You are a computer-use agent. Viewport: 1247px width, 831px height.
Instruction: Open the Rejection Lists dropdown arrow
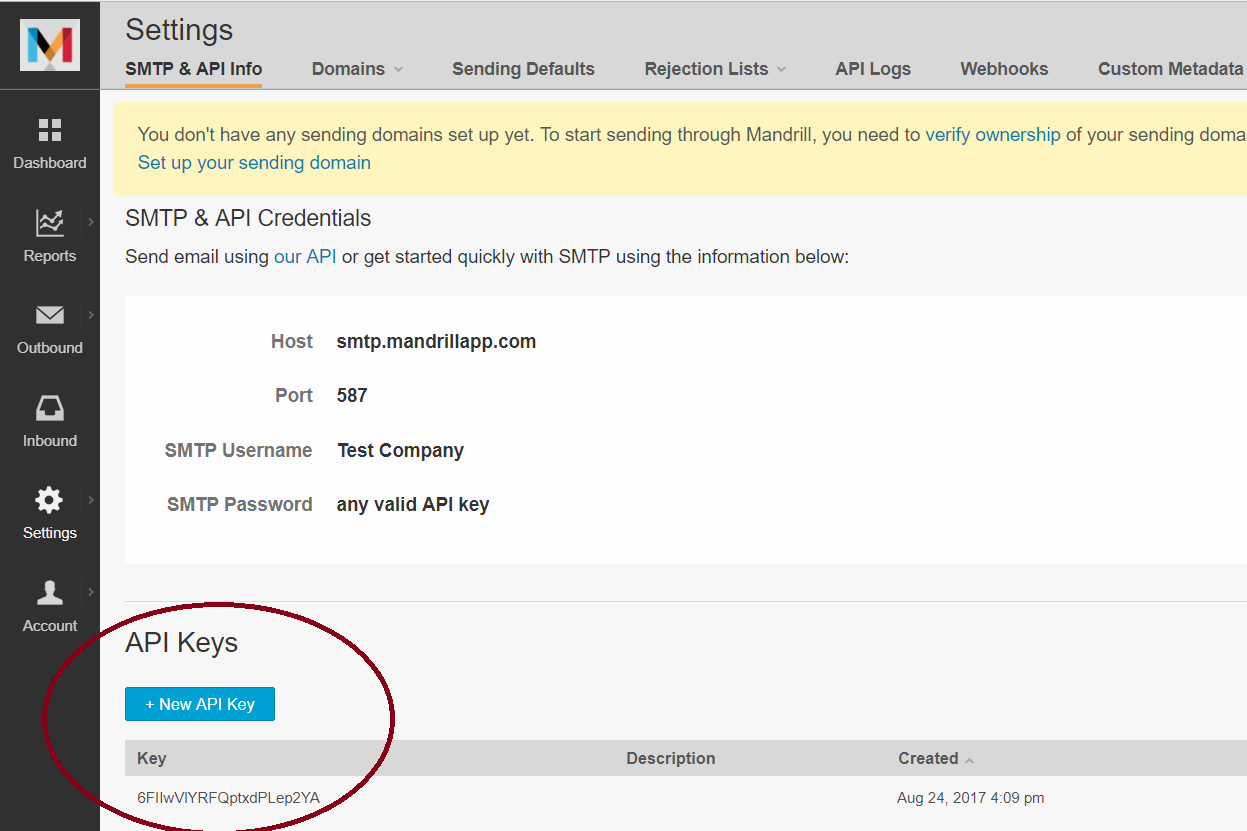pos(781,70)
